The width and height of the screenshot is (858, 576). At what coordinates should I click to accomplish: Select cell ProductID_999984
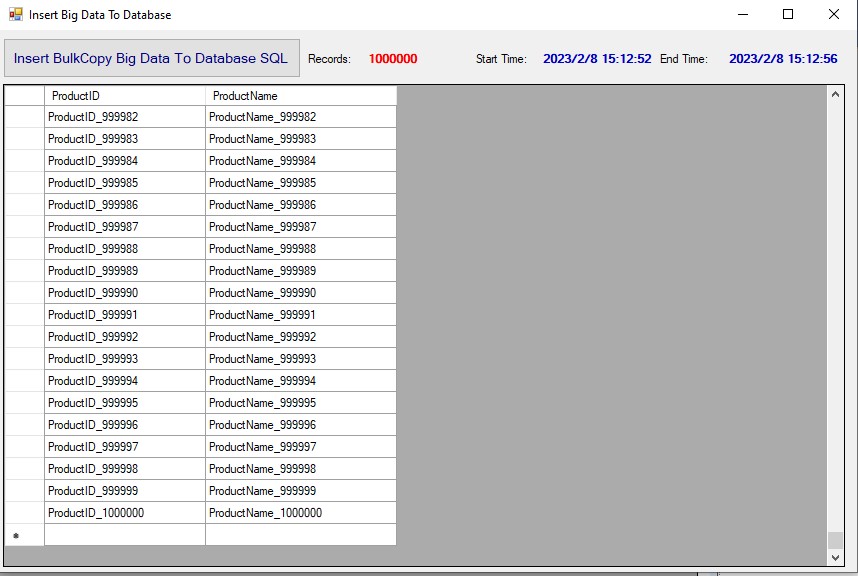tap(125, 161)
